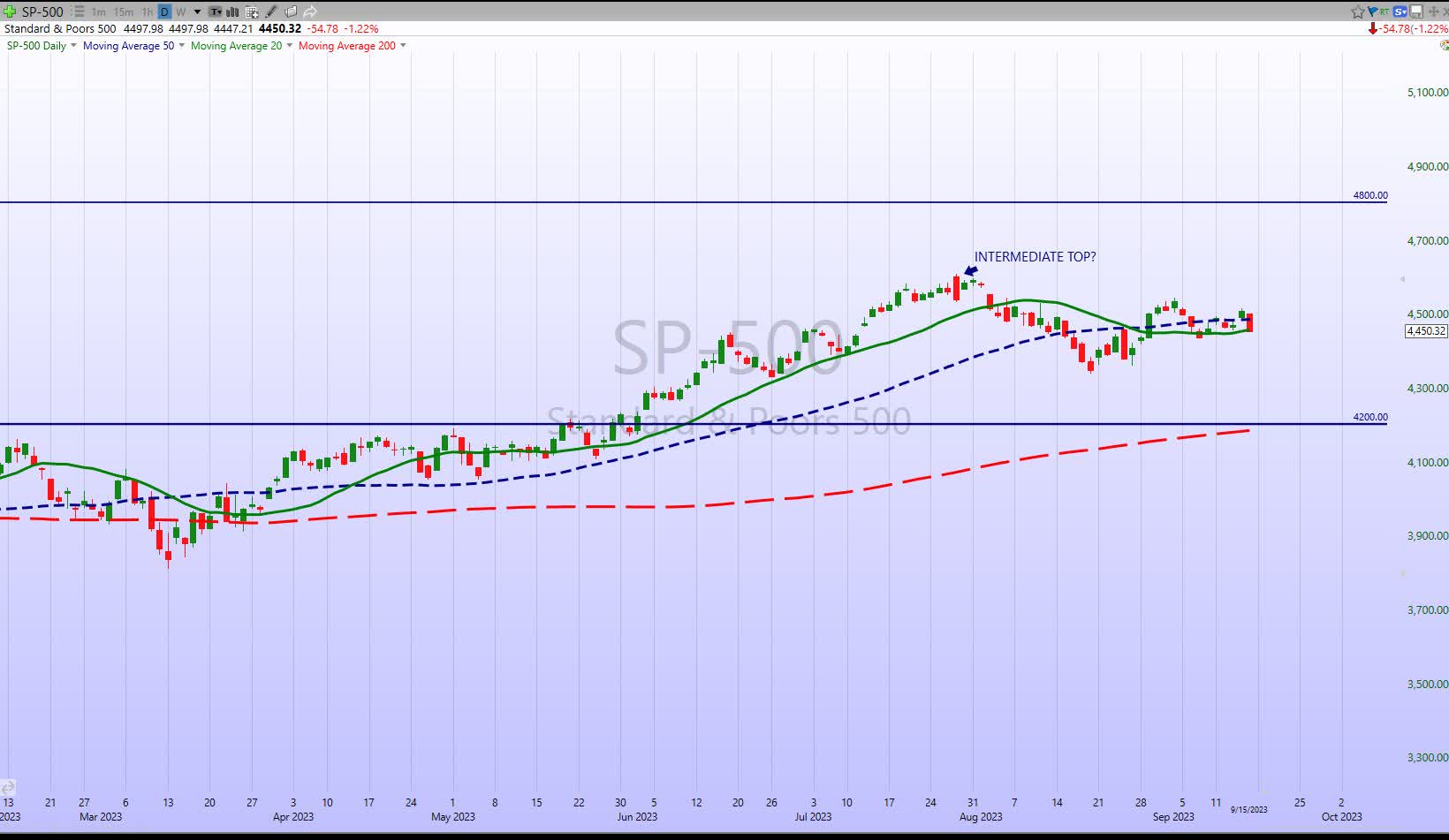Toggle the RT real-time indicator

[1385, 11]
